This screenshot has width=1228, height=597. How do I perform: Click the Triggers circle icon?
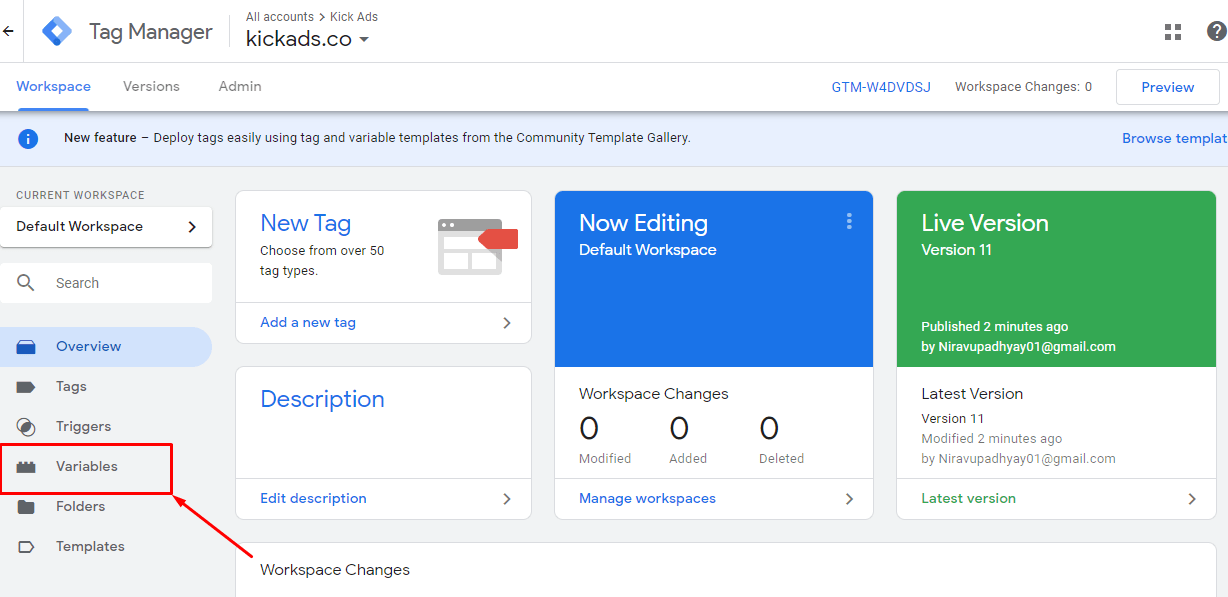click(x=26, y=427)
